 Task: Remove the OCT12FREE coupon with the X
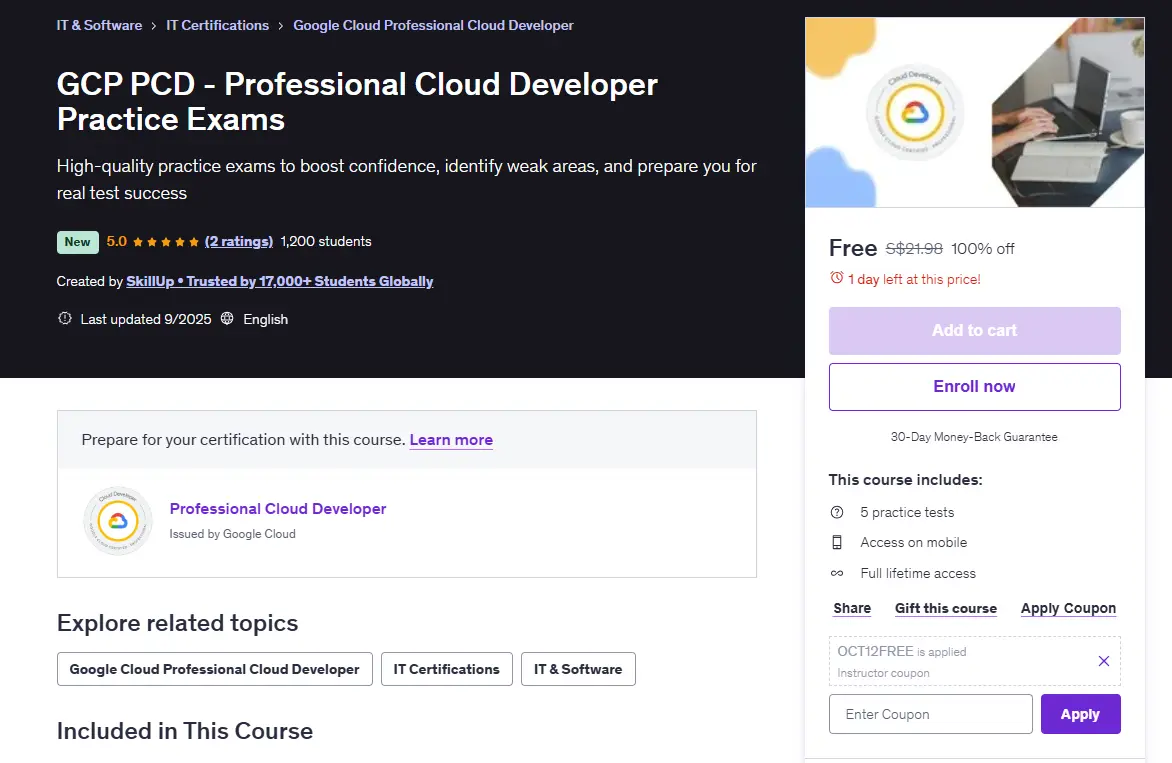tap(1104, 661)
